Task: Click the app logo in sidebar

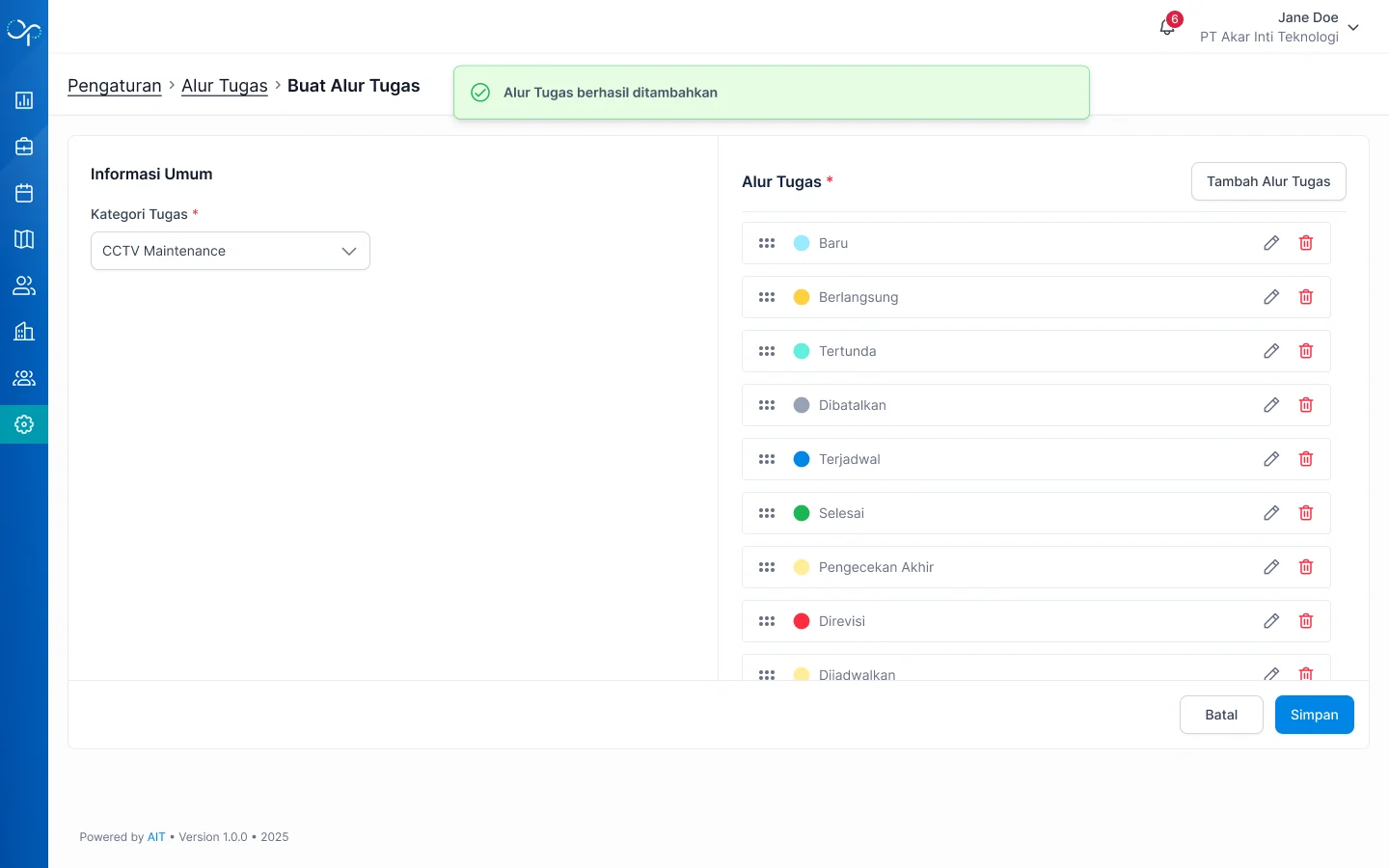Action: [24, 32]
